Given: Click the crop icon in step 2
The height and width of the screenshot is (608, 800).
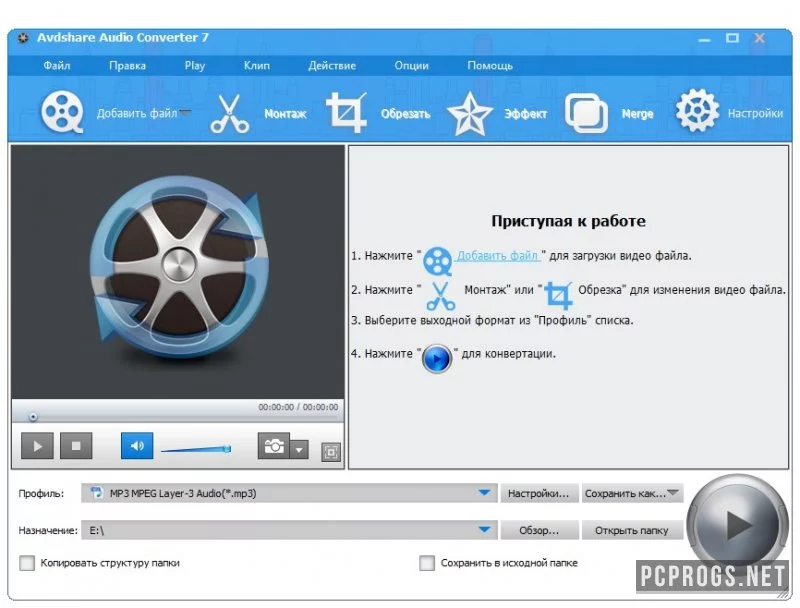Looking at the screenshot, I should point(558,295).
